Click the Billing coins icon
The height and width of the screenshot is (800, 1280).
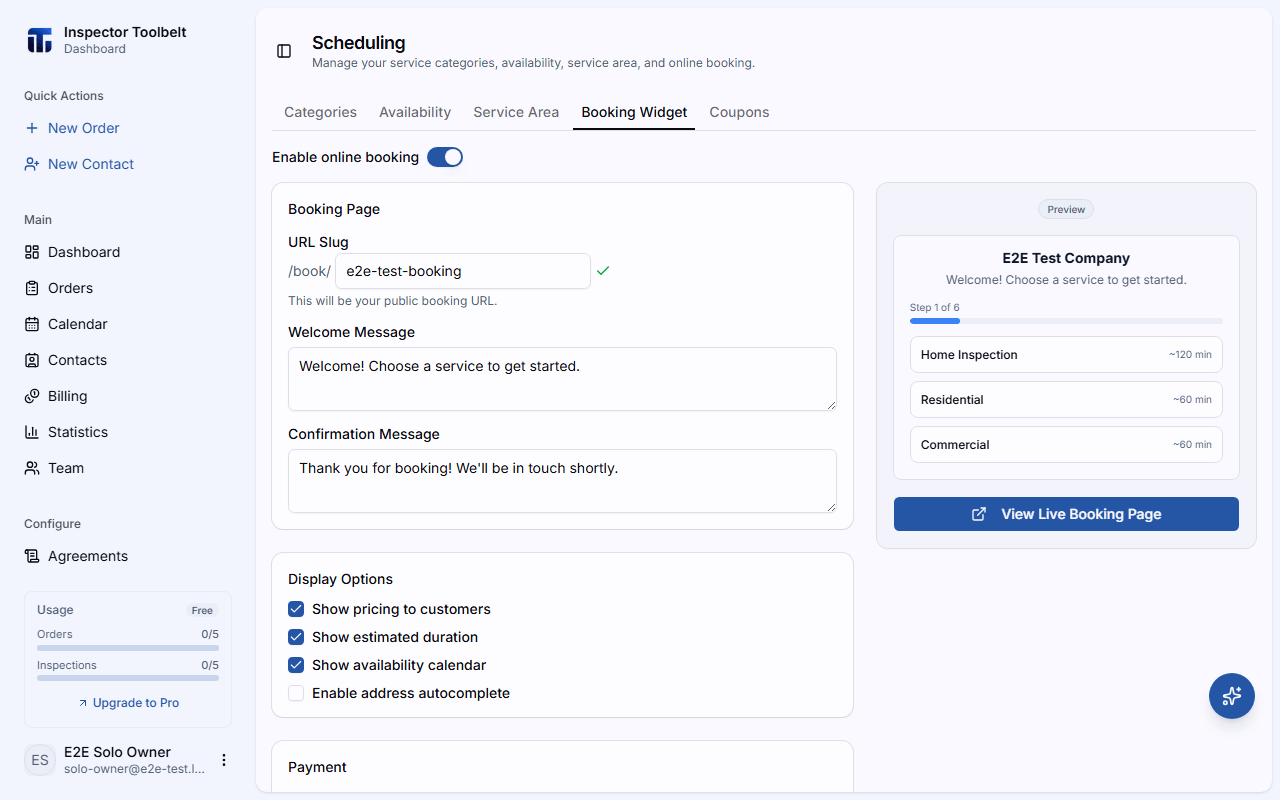(32, 396)
